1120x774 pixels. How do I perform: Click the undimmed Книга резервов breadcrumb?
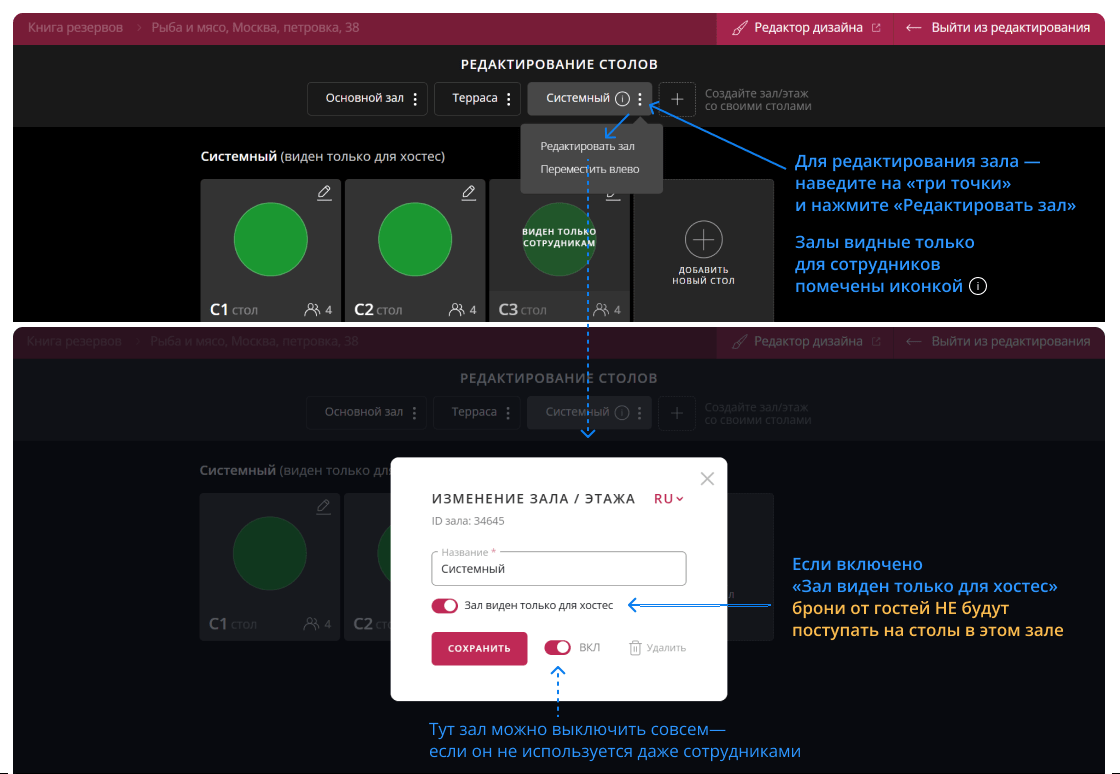[x=76, y=28]
